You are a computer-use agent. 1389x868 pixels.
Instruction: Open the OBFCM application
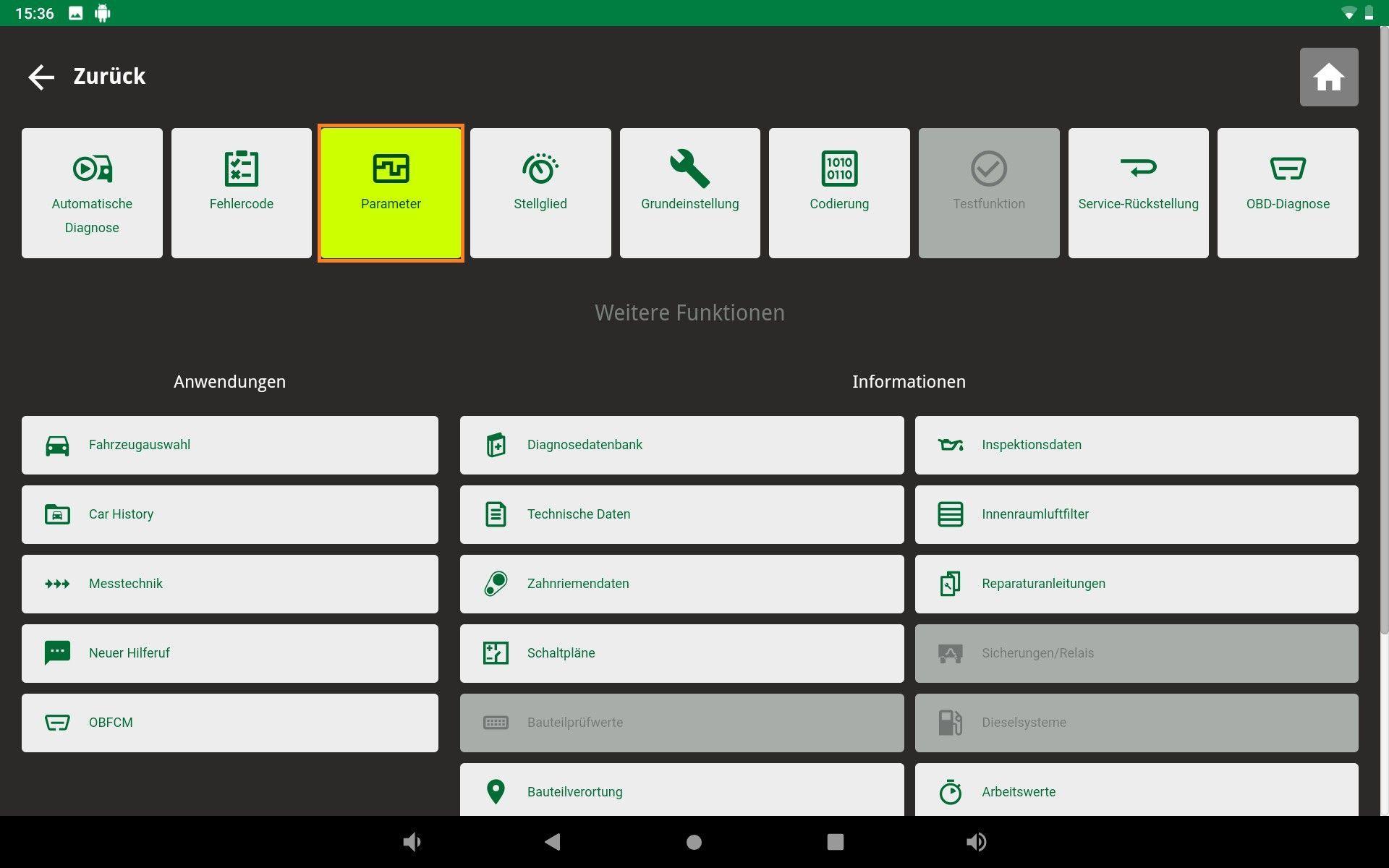tap(230, 723)
